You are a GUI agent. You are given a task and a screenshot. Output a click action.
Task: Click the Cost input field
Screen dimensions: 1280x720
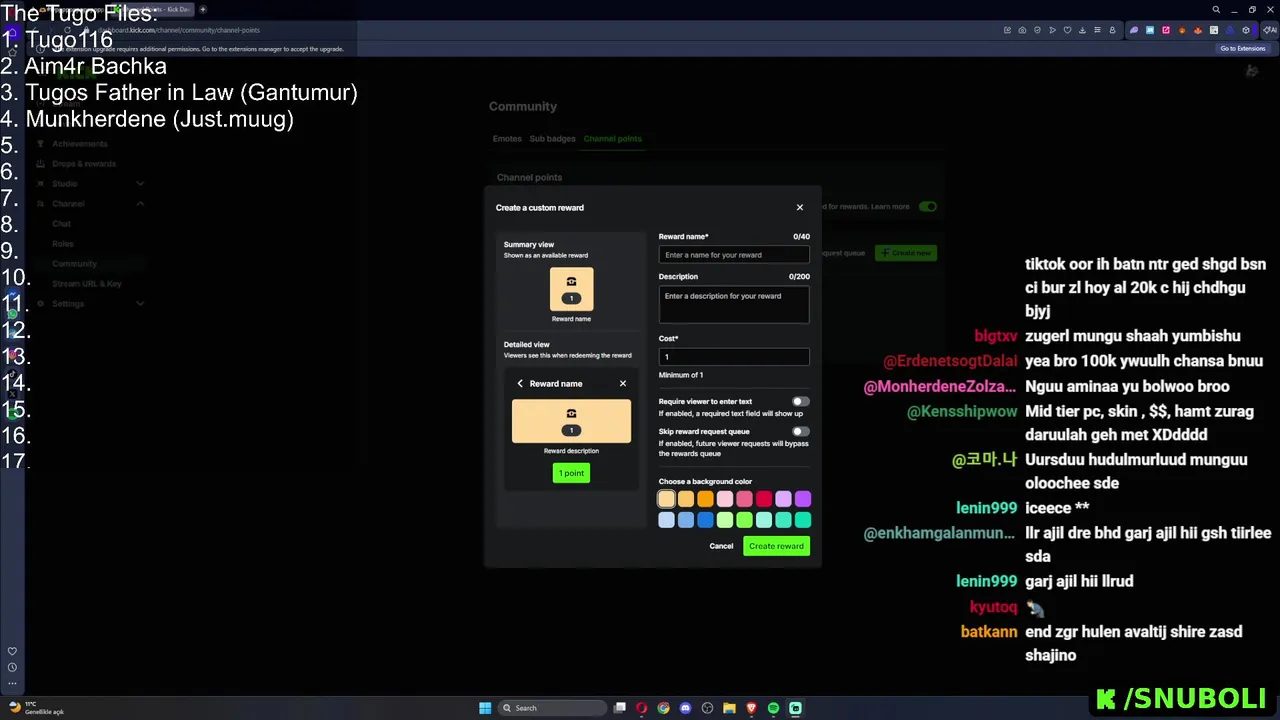tap(734, 357)
